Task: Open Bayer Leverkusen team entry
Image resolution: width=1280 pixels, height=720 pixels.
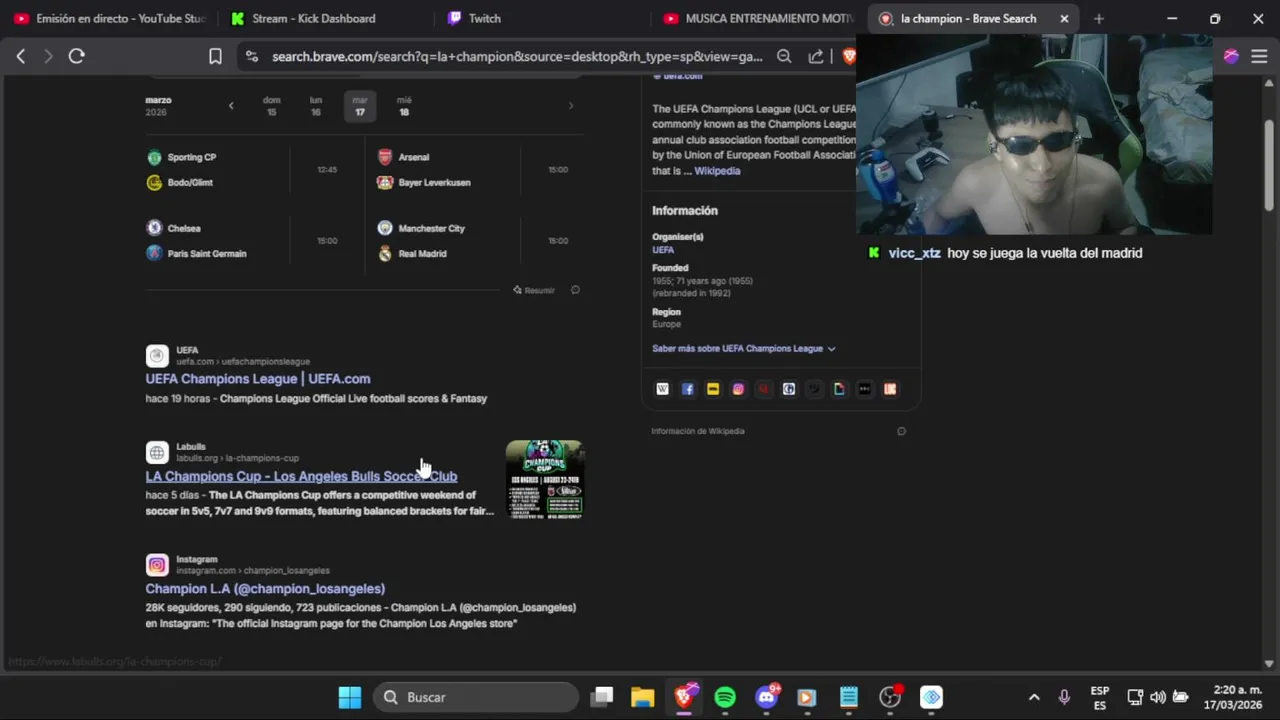Action: pos(424,182)
